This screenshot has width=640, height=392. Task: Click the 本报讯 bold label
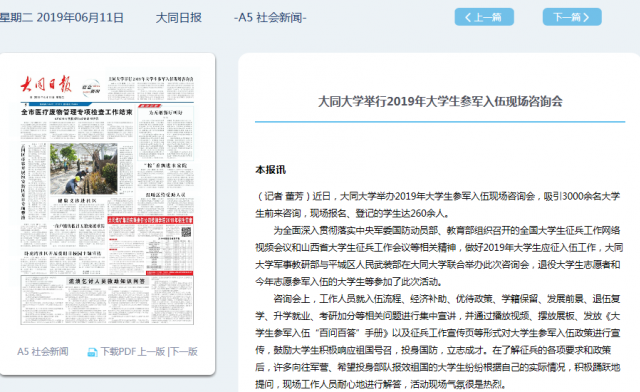(x=271, y=170)
